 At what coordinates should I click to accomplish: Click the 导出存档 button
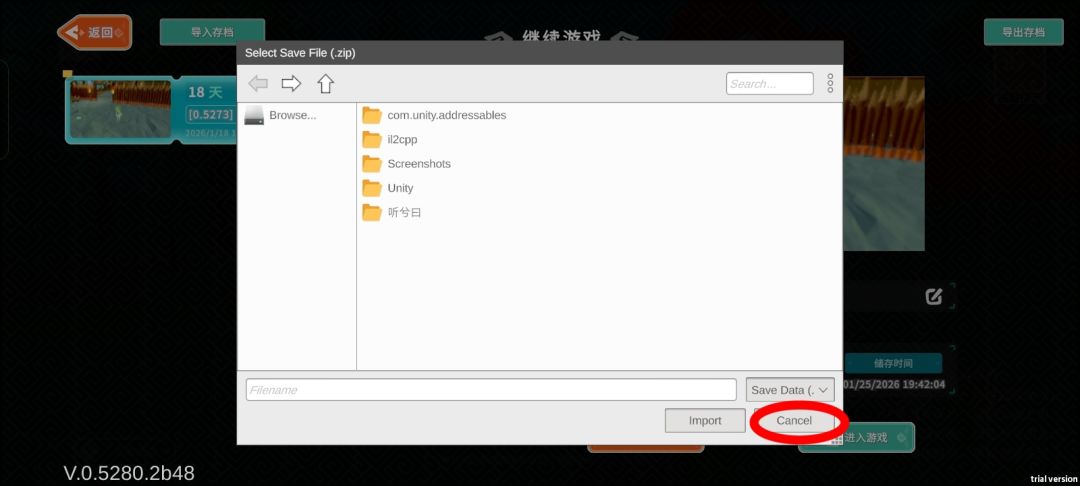point(1024,32)
